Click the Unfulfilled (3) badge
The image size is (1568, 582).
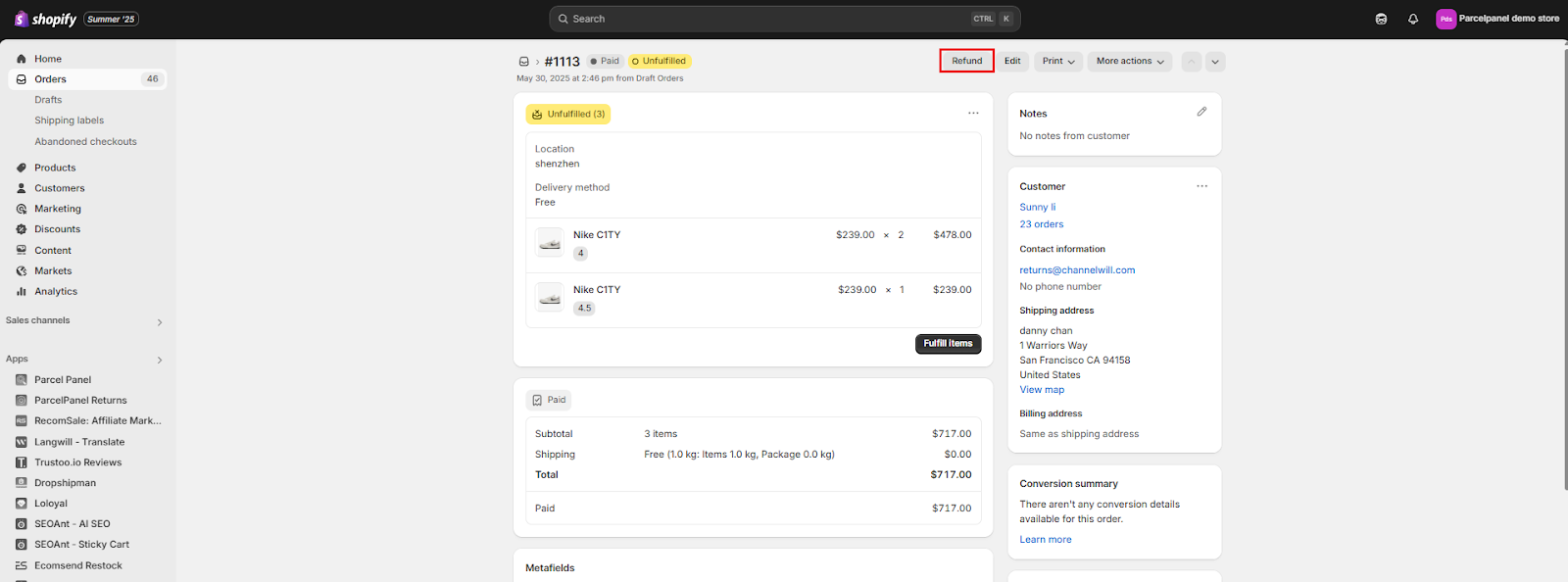pos(568,115)
